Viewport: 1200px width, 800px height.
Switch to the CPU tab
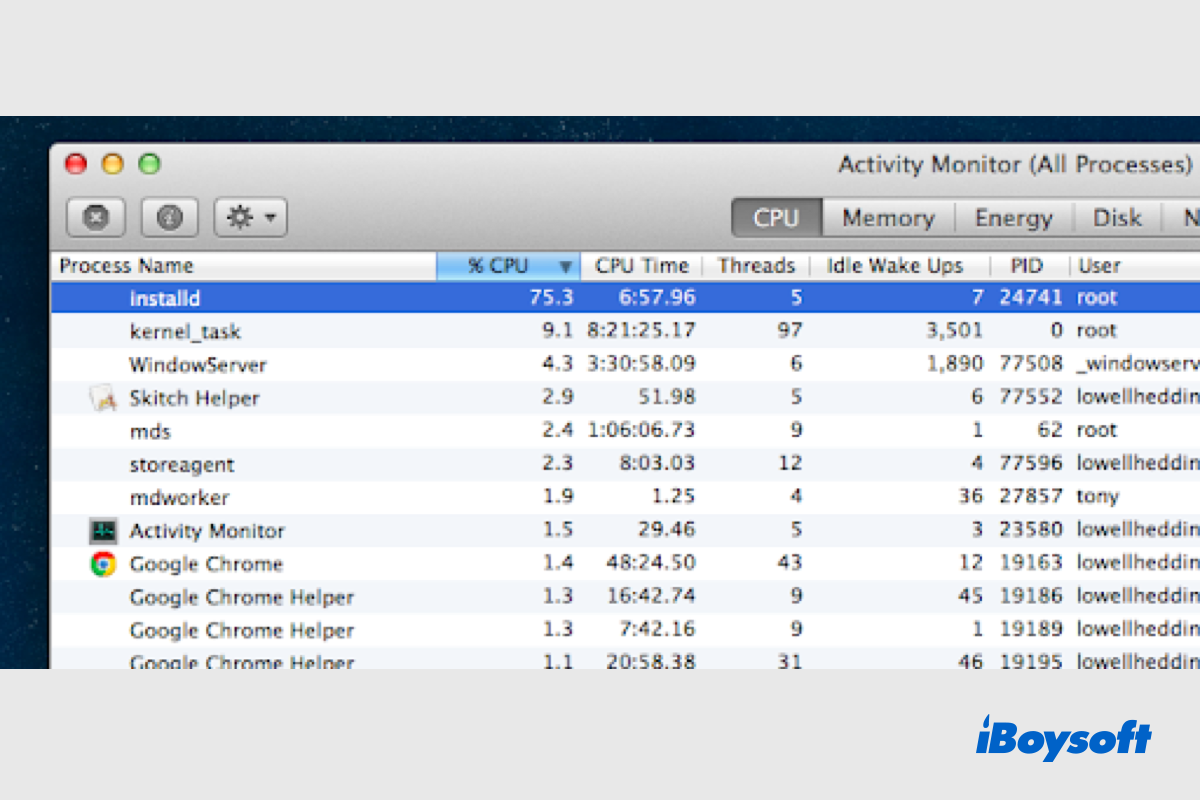click(776, 218)
